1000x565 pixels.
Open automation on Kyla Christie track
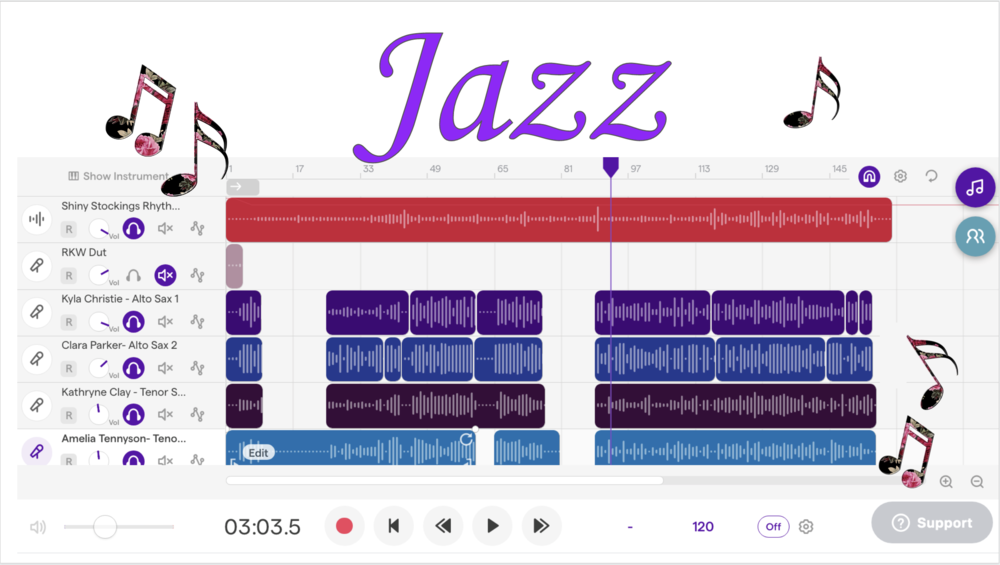[198, 321]
